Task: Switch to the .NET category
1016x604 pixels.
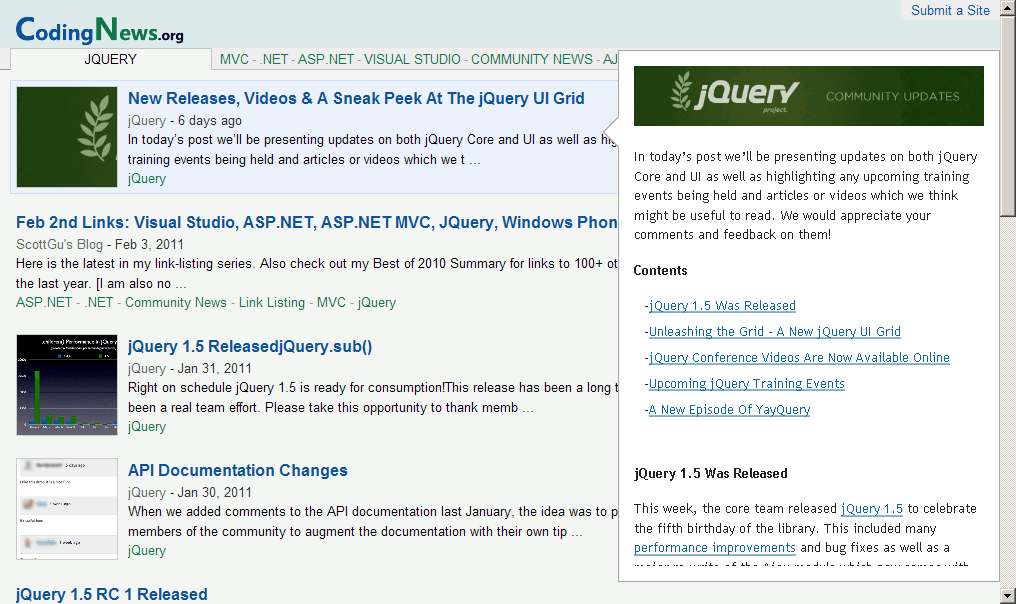Action: 273,60
